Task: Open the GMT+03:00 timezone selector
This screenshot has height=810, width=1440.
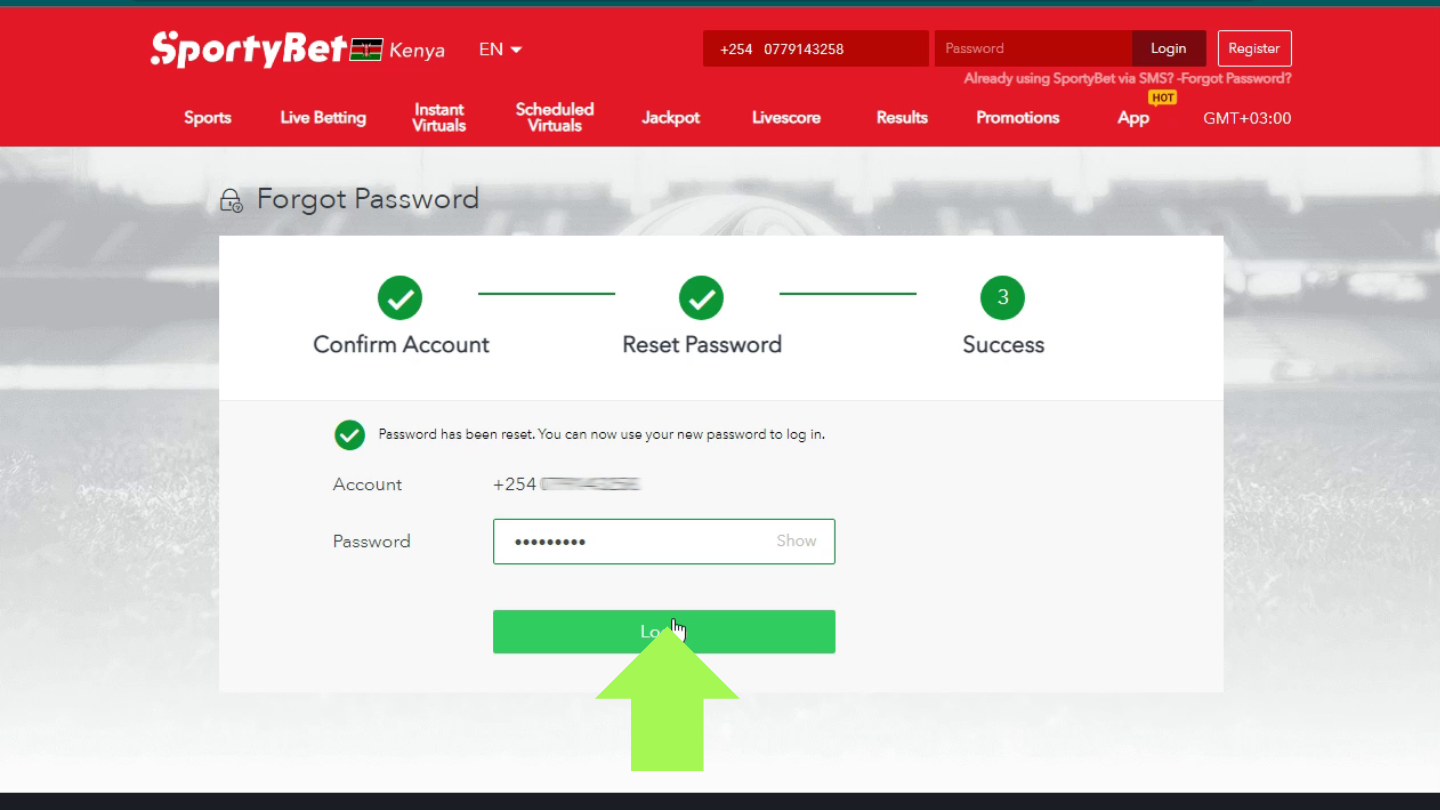Action: [1246, 118]
